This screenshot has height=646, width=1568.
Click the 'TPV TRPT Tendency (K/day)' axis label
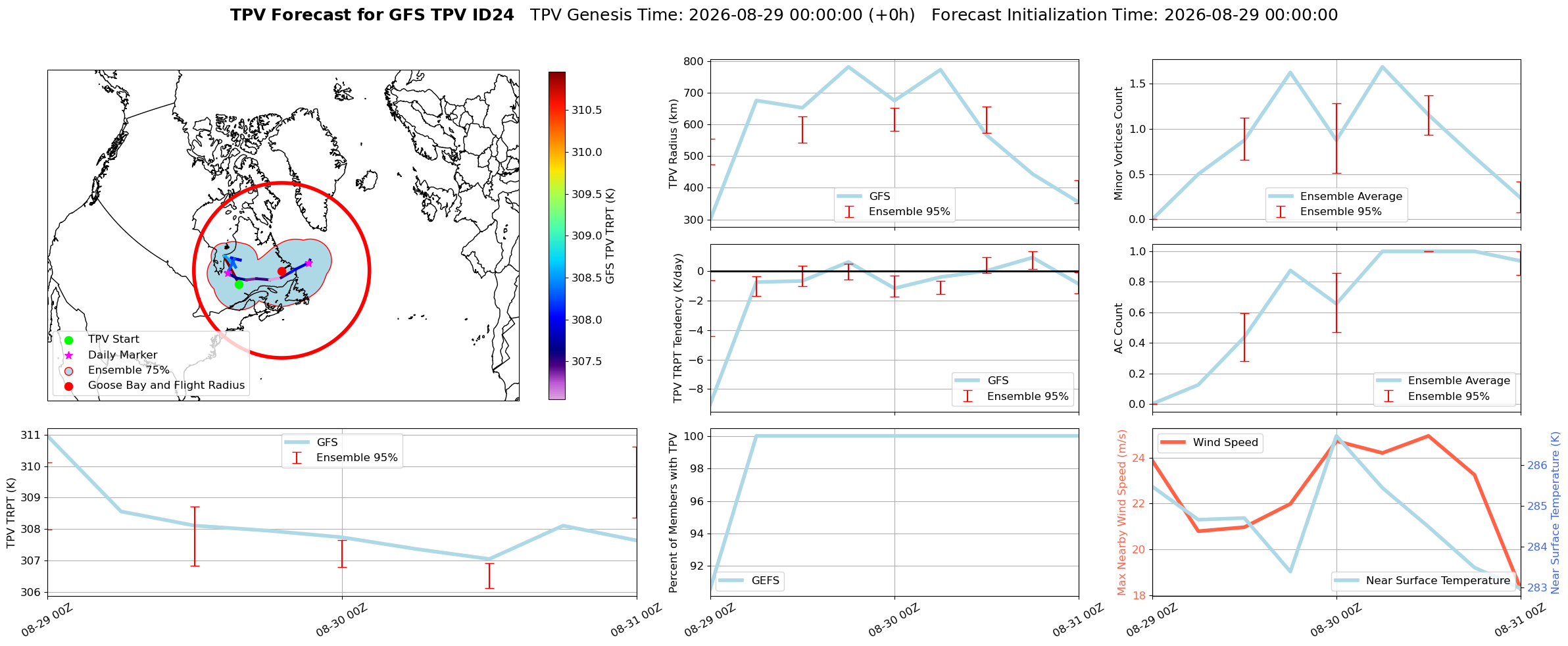(x=678, y=328)
